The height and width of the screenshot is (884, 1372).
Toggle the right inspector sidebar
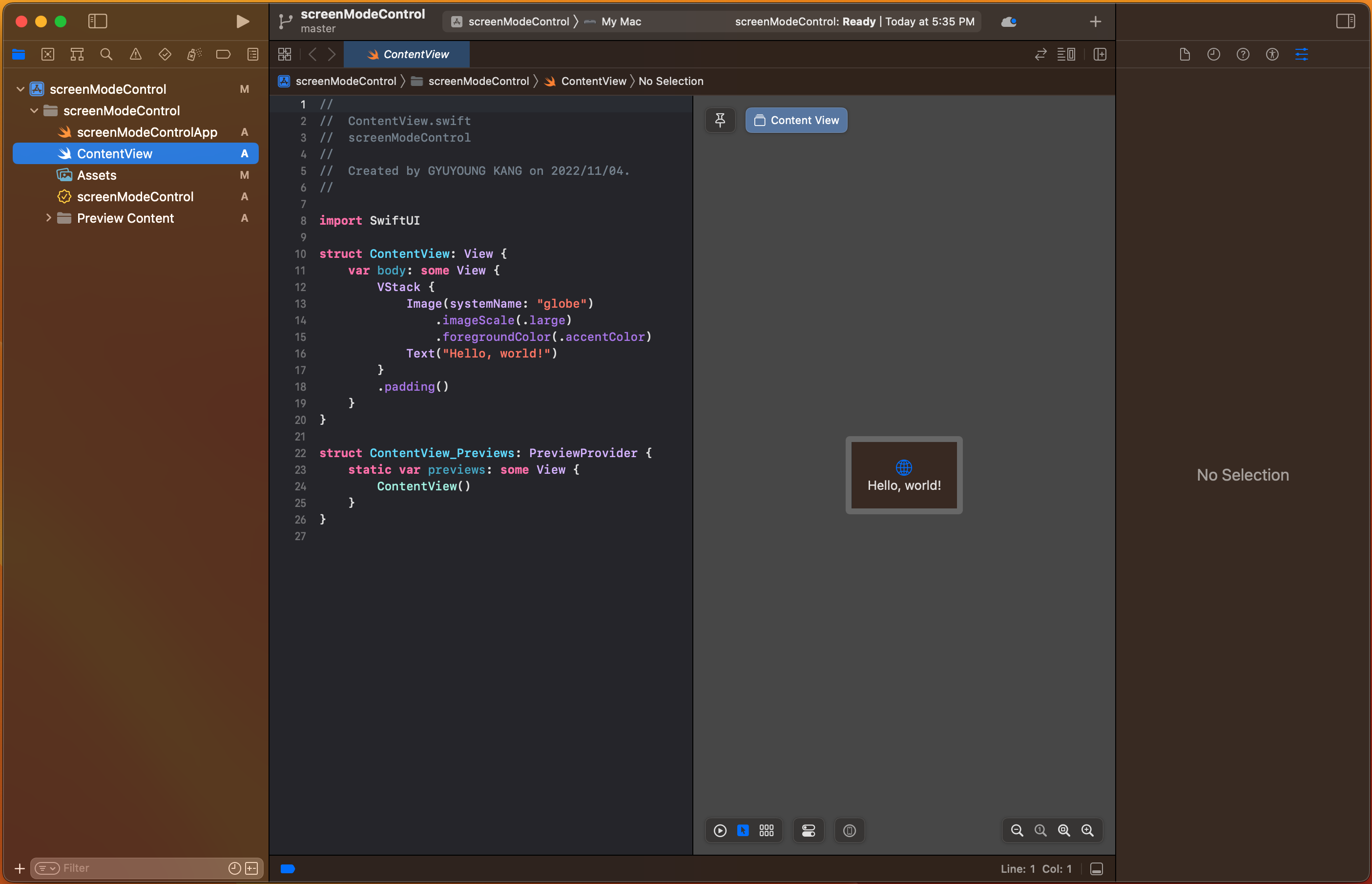tap(1345, 22)
